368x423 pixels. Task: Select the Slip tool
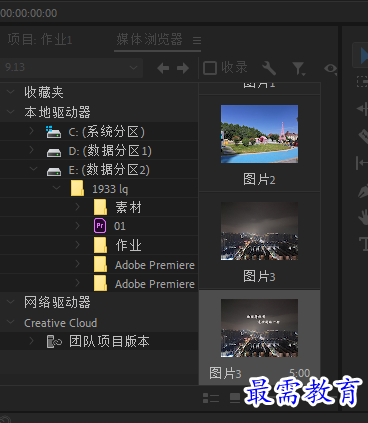pyautogui.click(x=362, y=164)
